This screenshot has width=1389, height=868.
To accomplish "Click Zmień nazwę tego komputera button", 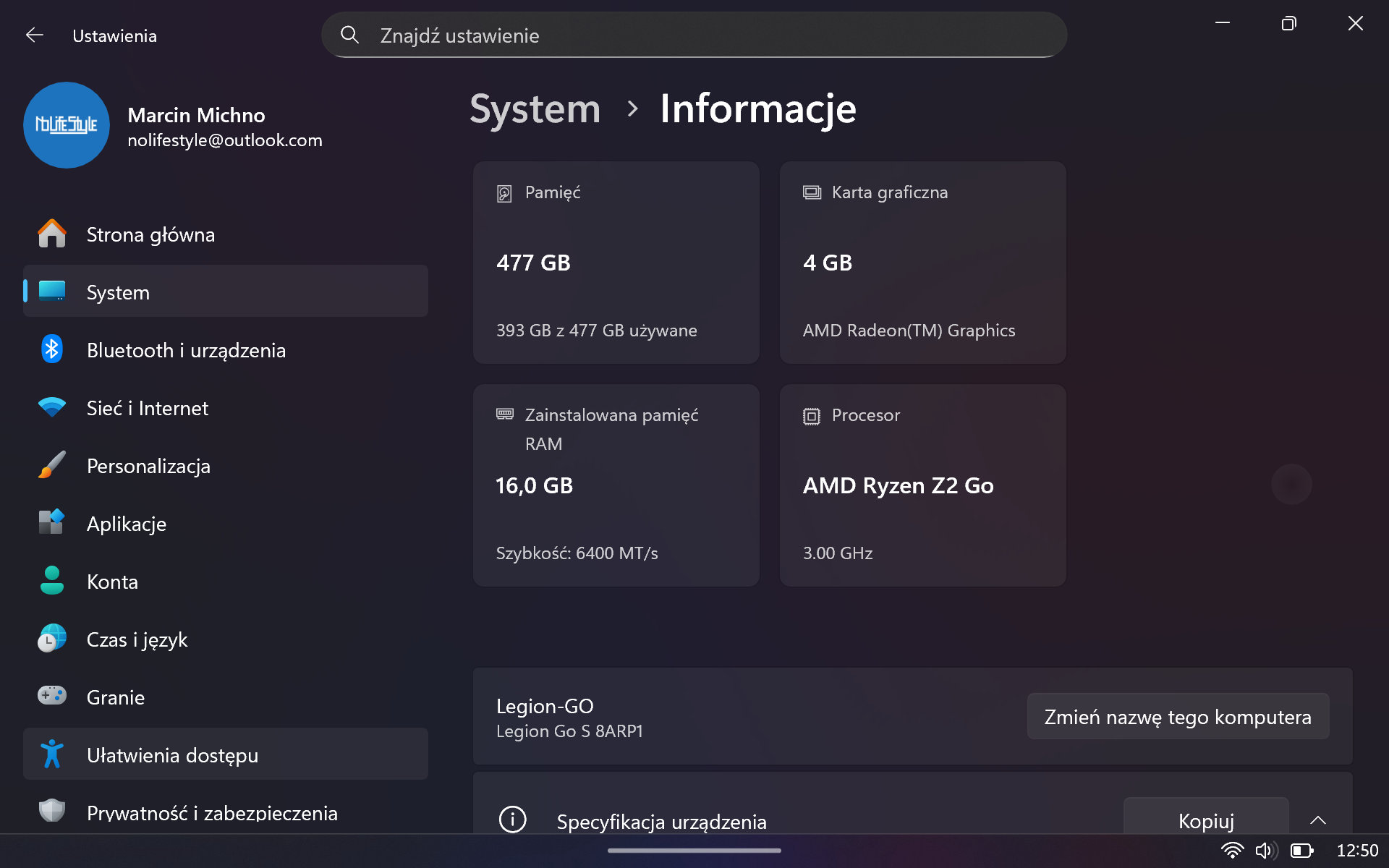I will tap(1177, 717).
